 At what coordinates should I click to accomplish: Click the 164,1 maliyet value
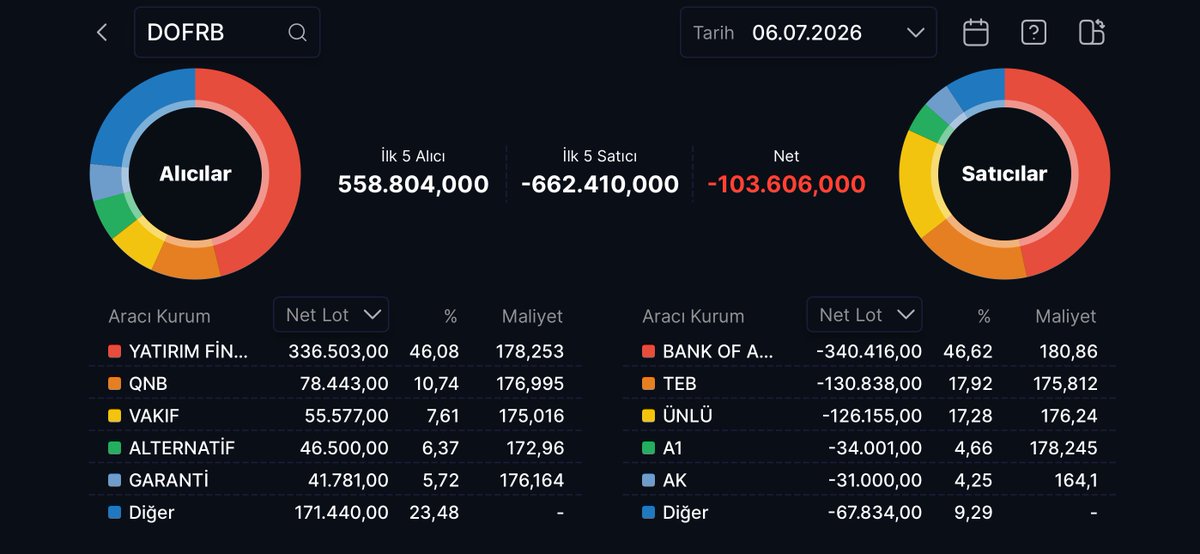click(1075, 481)
